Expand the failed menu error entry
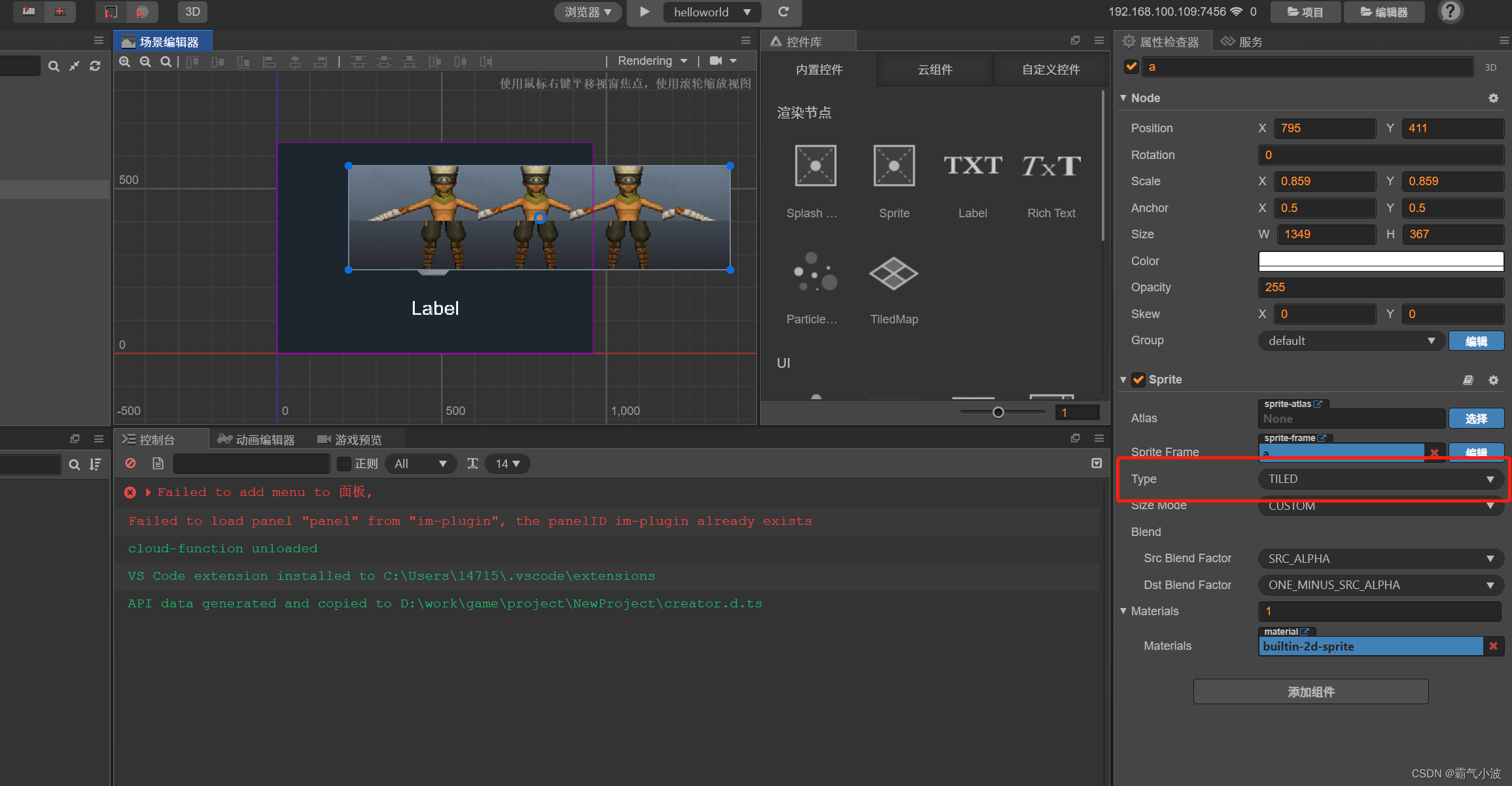Viewport: 1512px width, 786px height. pos(149,492)
